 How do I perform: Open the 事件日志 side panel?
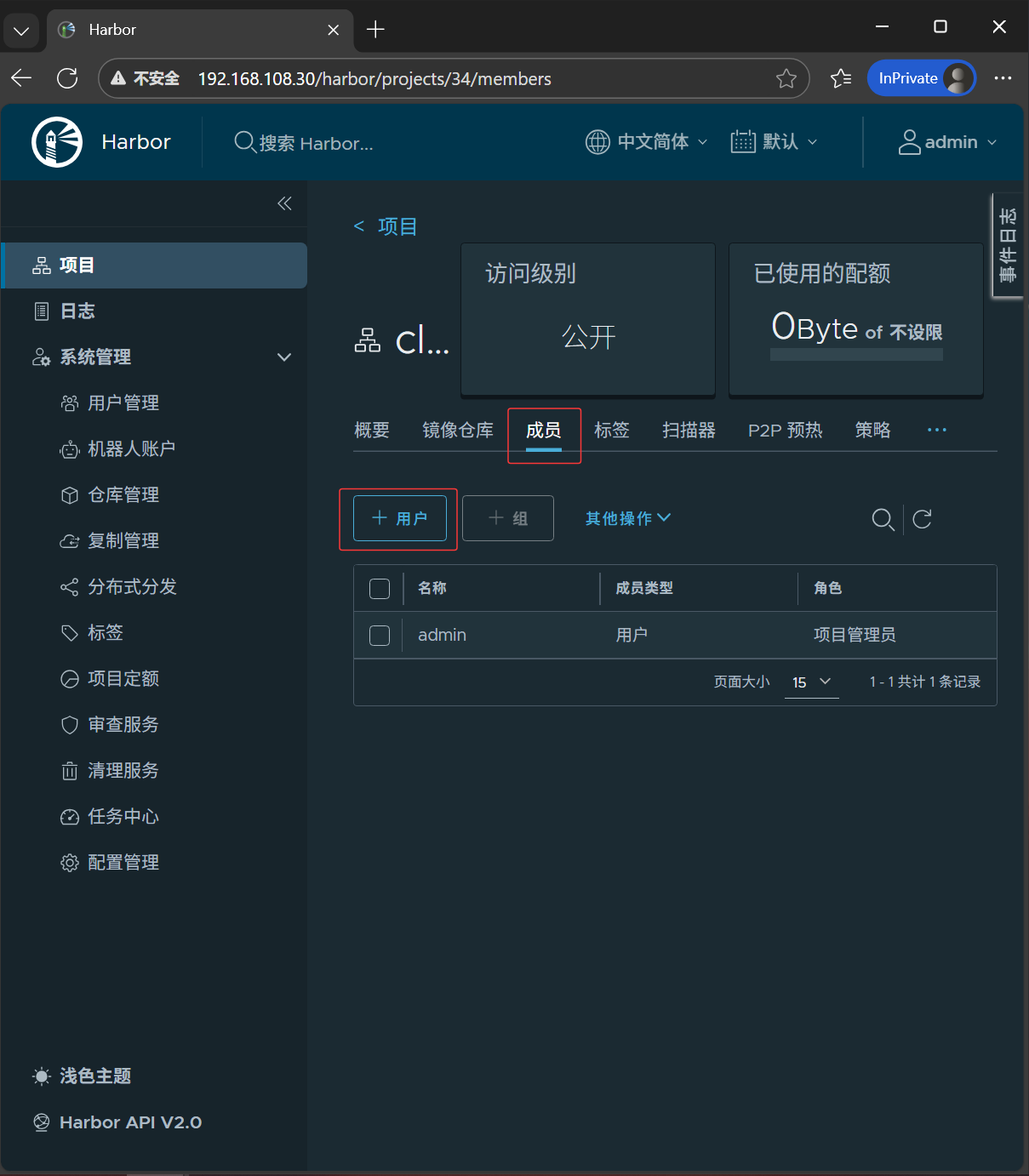1009,245
